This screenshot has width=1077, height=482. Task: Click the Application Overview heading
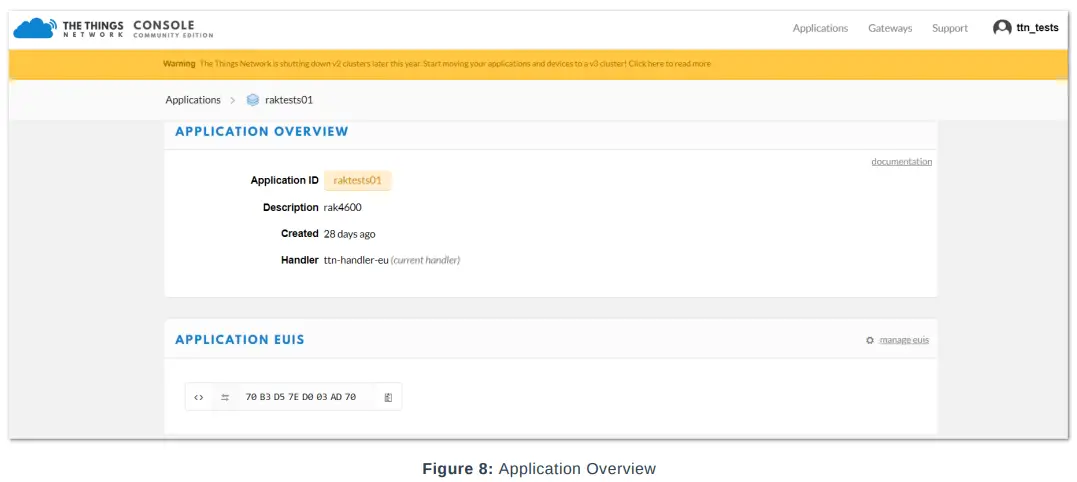click(262, 131)
